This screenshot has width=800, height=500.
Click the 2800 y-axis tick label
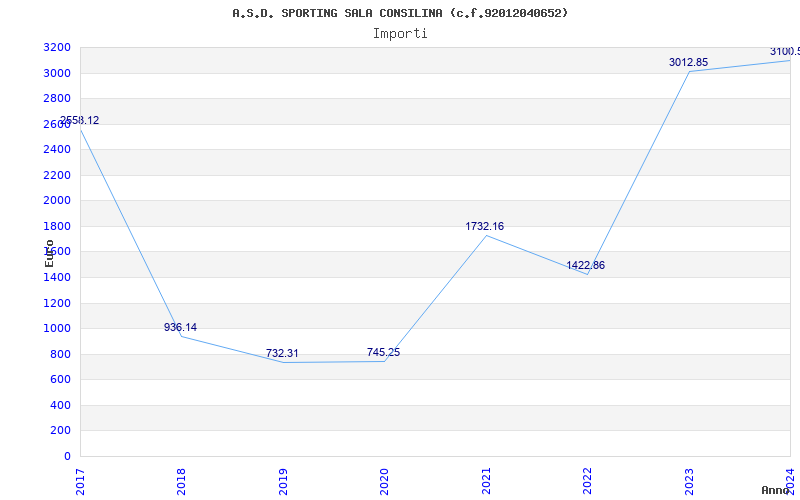[57, 99]
